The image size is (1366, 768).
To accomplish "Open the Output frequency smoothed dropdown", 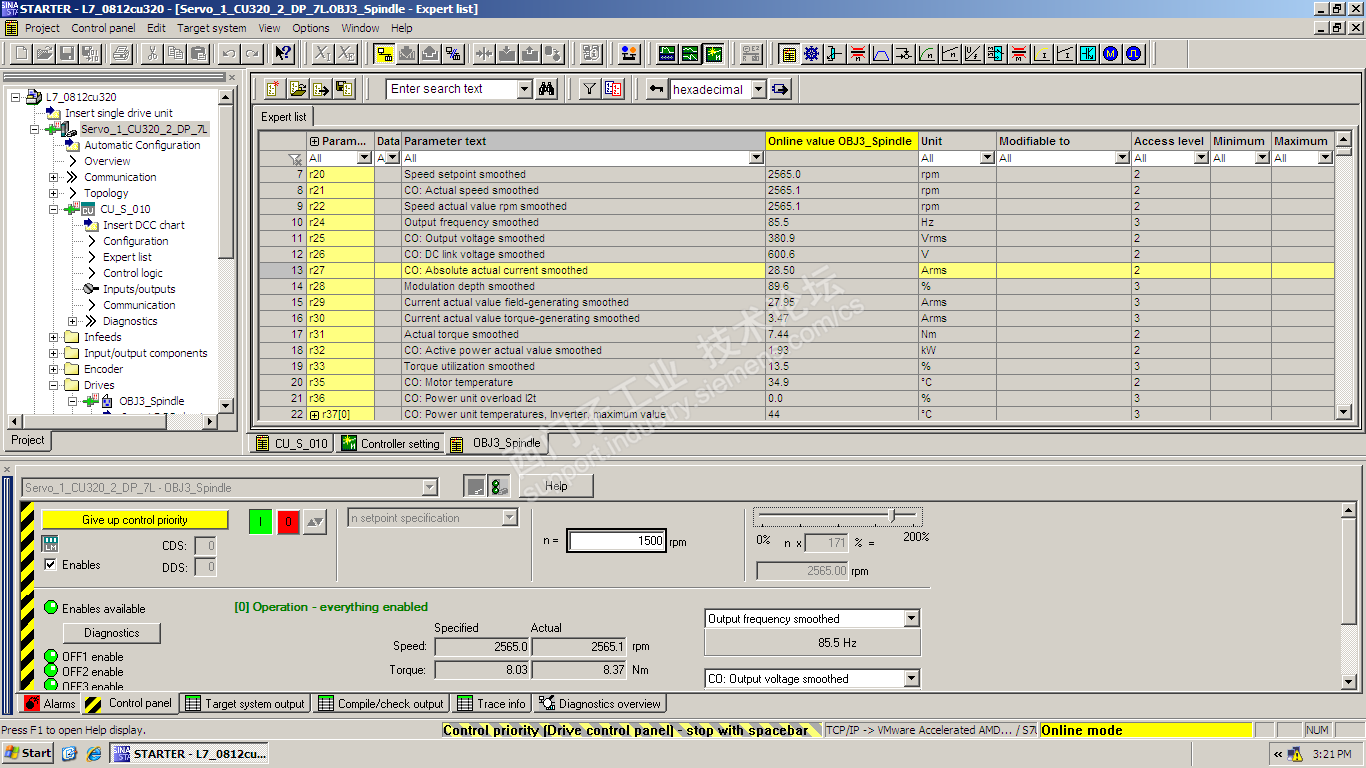I will [910, 619].
